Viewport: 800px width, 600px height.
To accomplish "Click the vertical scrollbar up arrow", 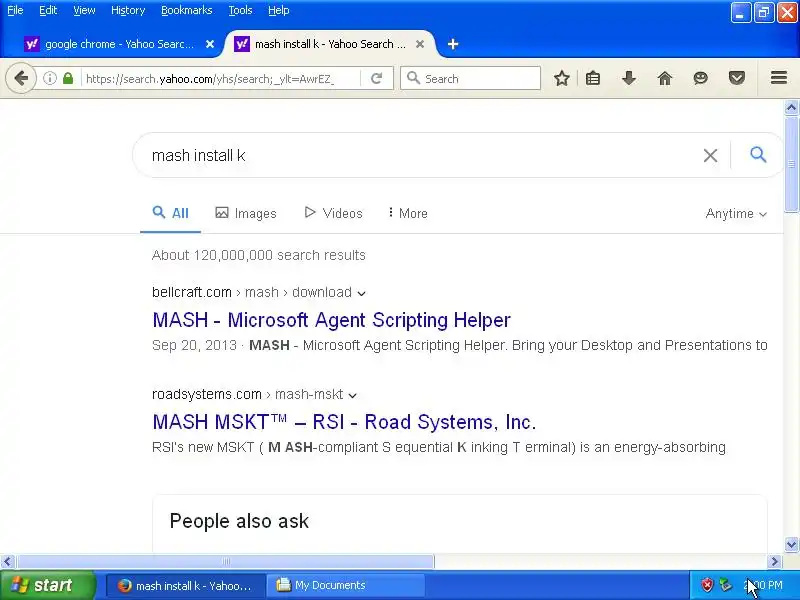I will [x=791, y=108].
